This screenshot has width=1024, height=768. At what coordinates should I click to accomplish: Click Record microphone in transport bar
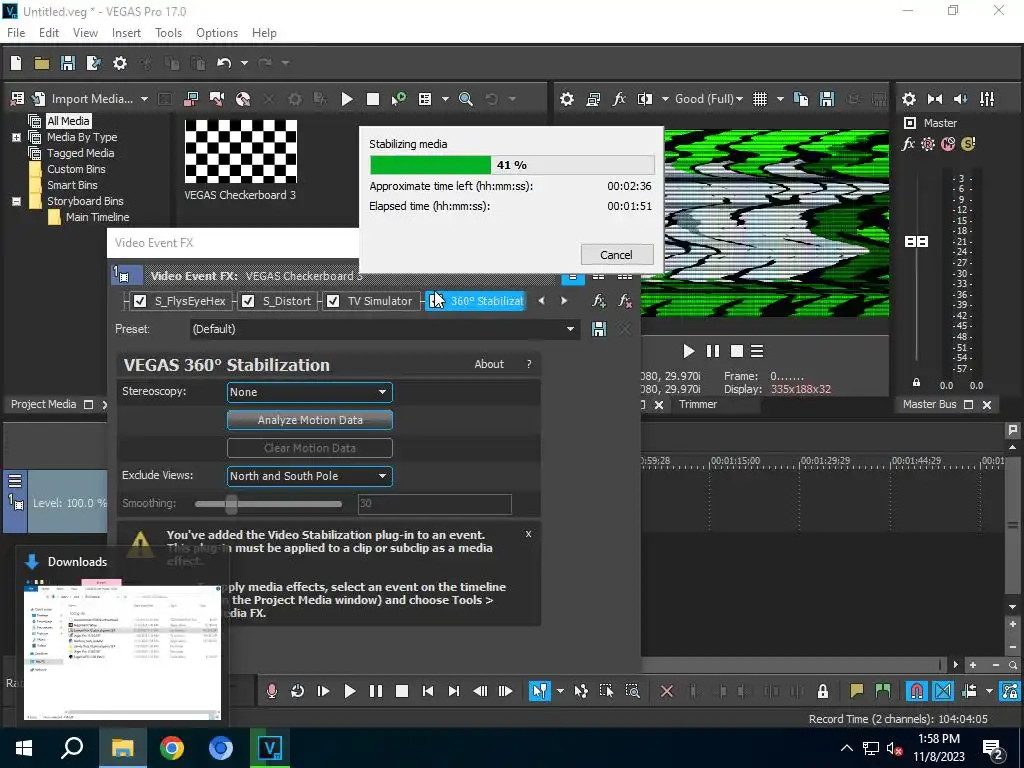[x=272, y=691]
